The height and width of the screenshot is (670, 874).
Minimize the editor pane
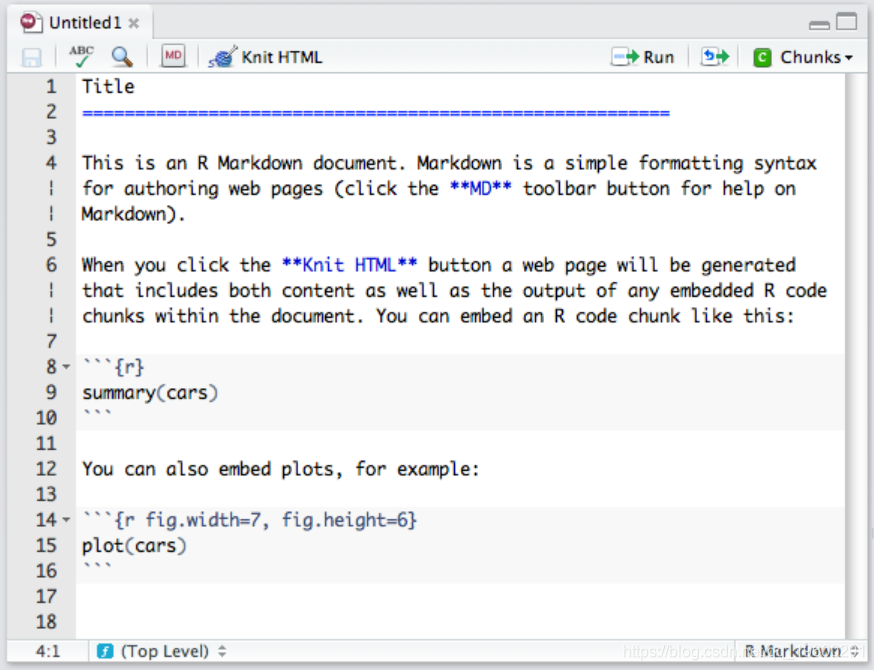[819, 25]
